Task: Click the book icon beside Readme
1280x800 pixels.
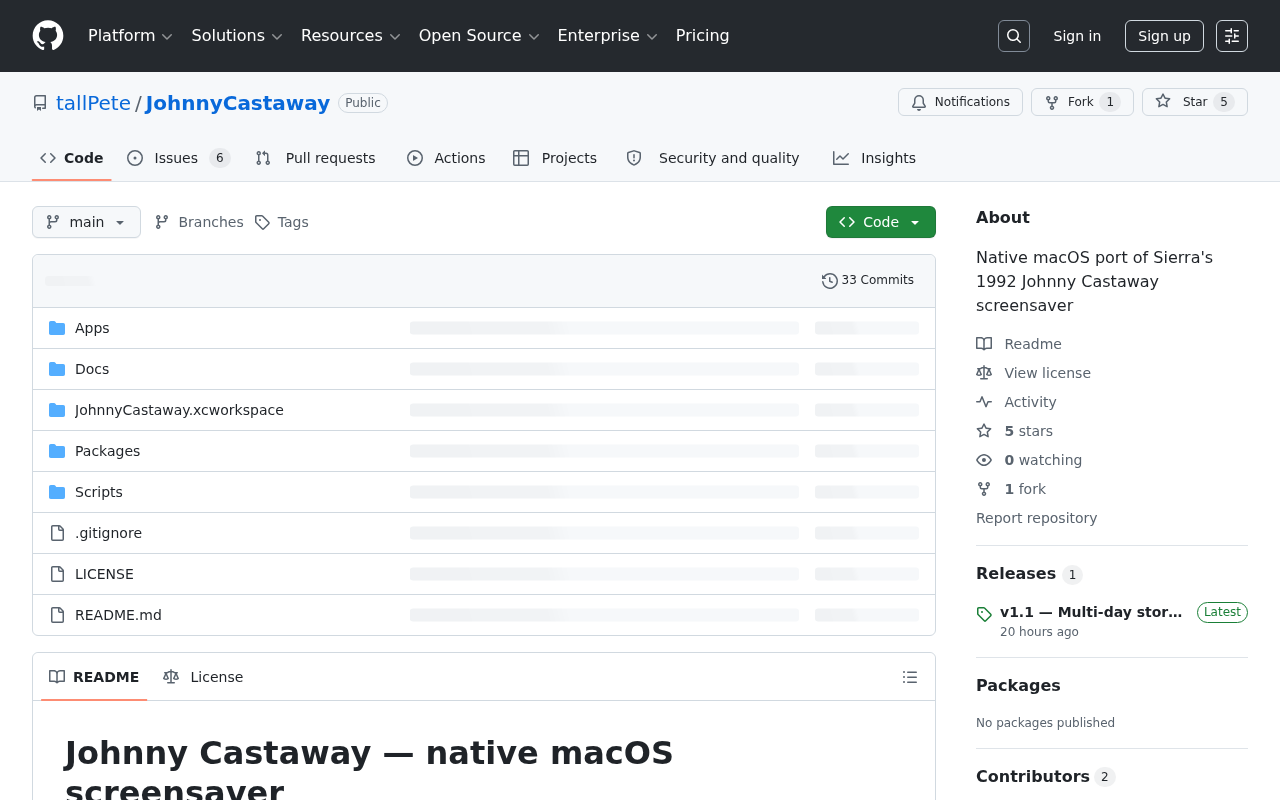Action: point(984,344)
